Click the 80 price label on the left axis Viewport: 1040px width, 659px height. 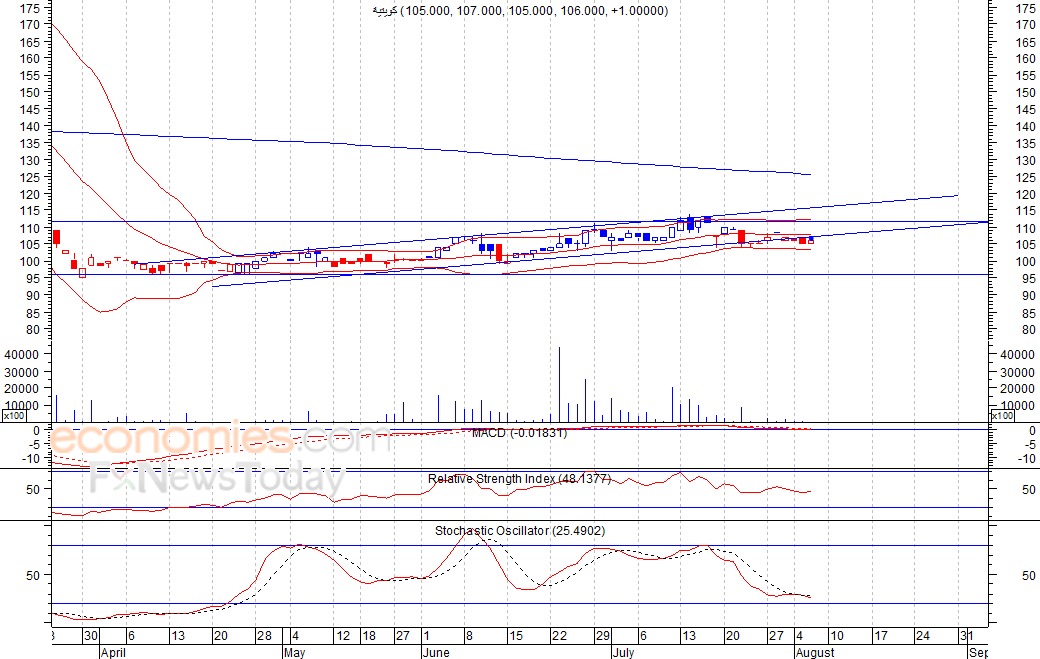tap(32, 329)
